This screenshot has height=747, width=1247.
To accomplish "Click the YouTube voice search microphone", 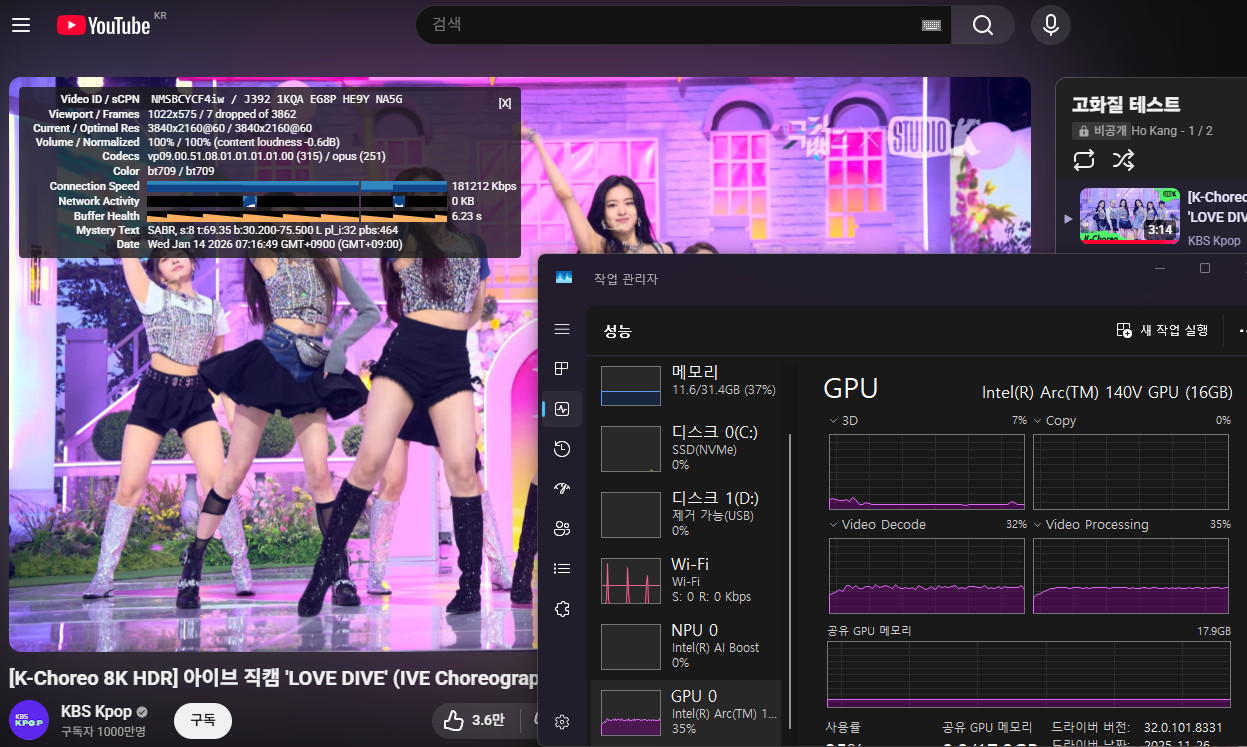I will tap(1050, 25).
